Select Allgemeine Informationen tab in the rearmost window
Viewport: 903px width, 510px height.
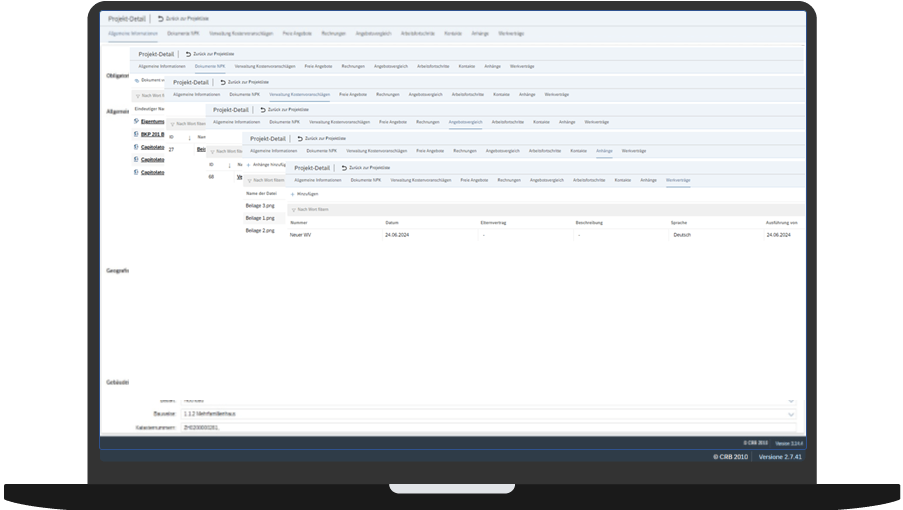click(x=133, y=33)
